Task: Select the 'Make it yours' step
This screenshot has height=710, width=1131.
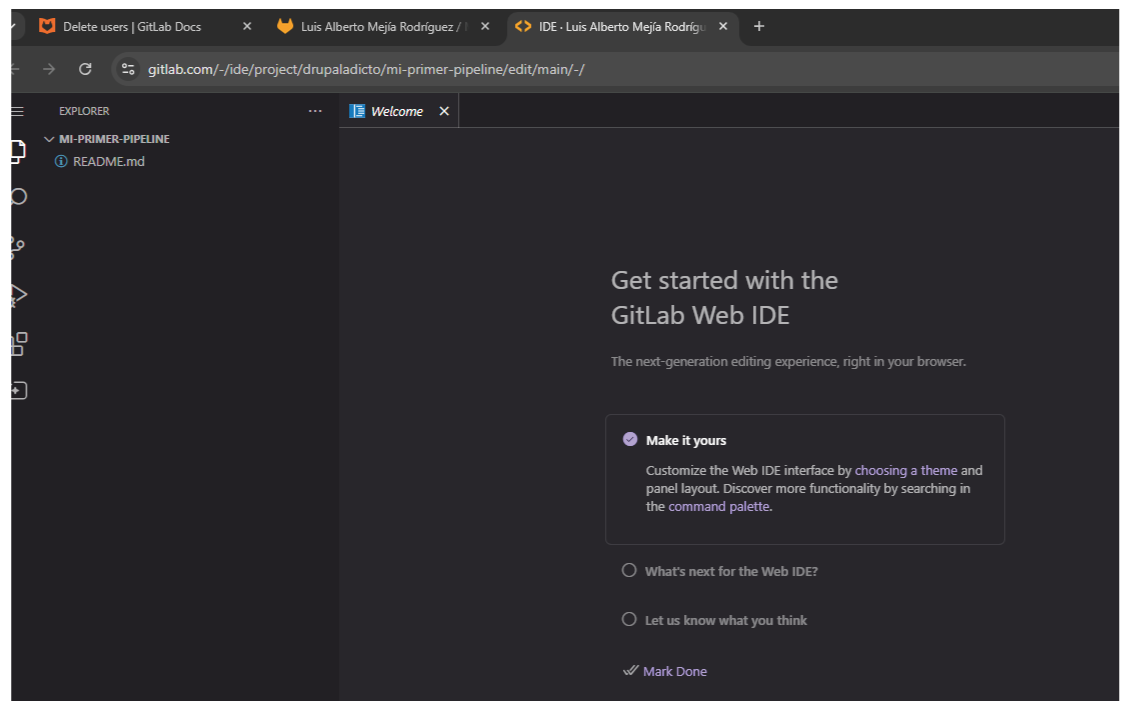Action: [686, 440]
